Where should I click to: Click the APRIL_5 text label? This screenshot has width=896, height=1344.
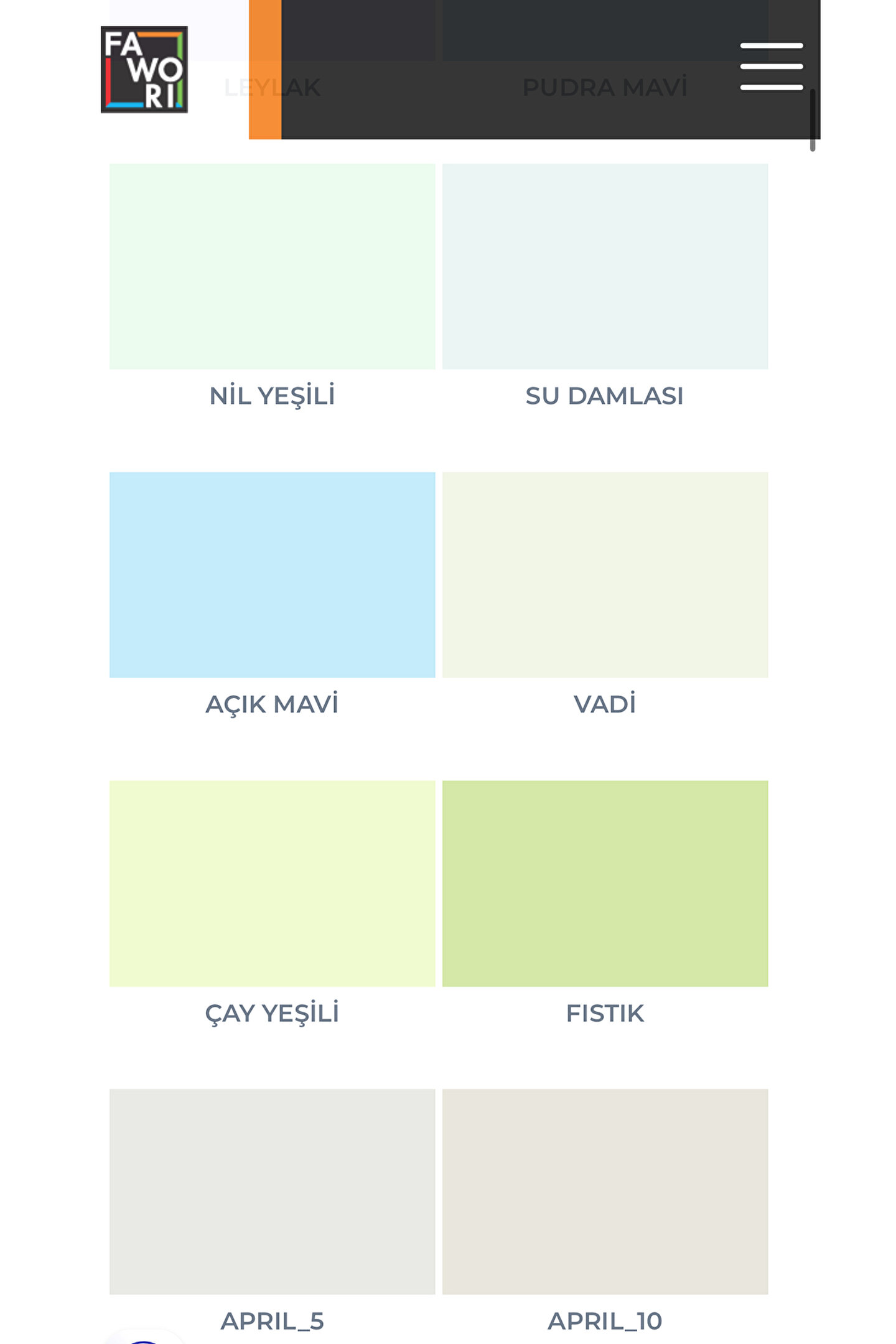(272, 1320)
